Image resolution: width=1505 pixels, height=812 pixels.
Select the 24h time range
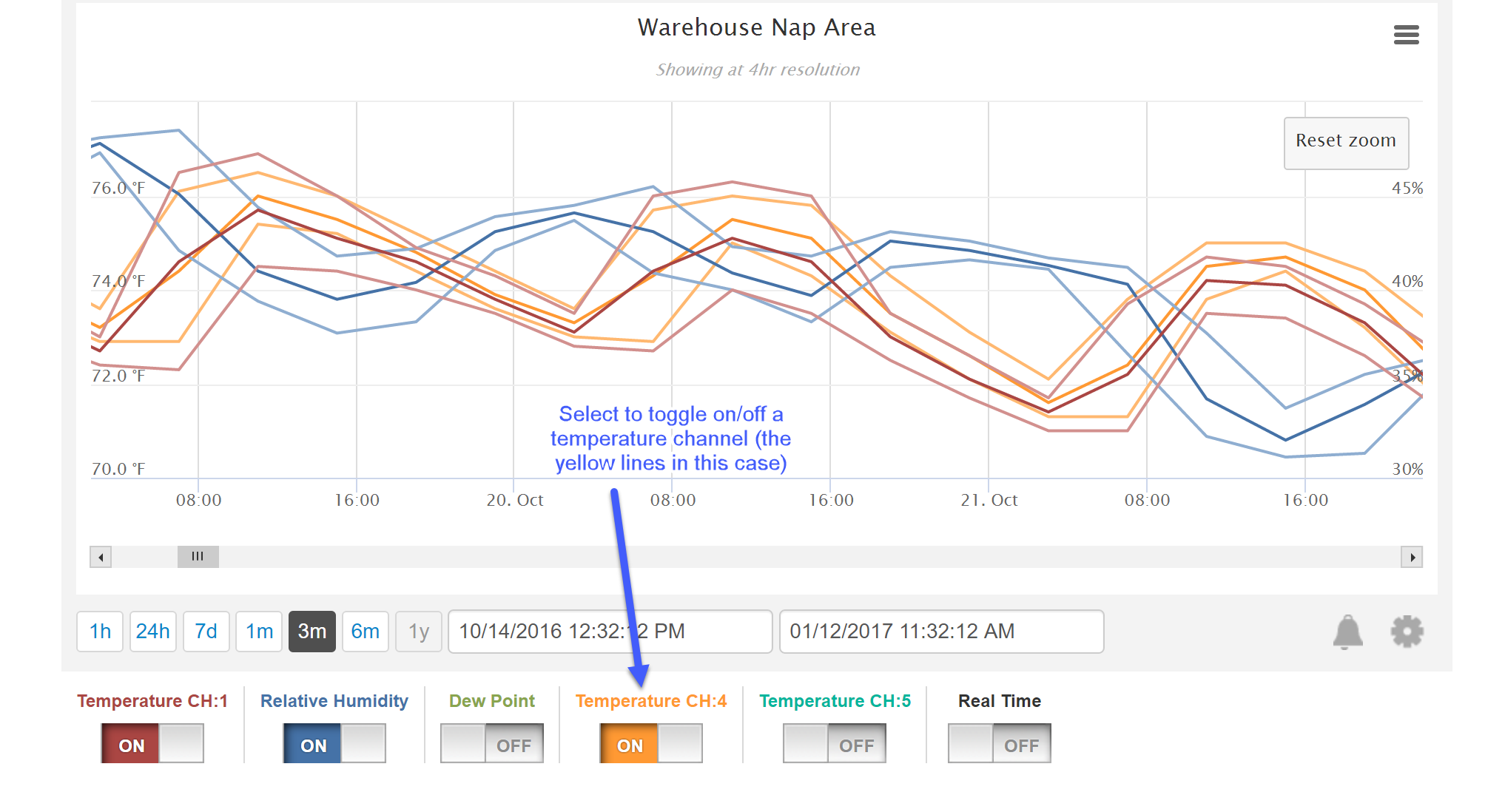click(153, 632)
